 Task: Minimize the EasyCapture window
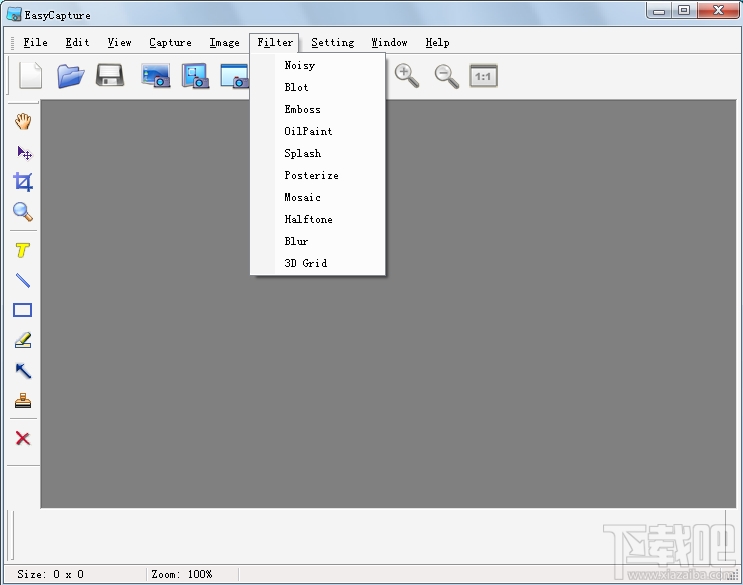coord(659,10)
